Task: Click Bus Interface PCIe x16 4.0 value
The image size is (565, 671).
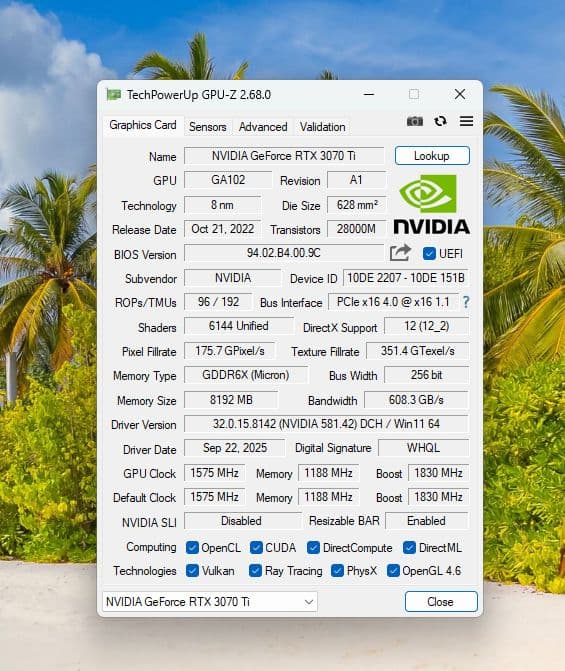Action: coord(393,302)
